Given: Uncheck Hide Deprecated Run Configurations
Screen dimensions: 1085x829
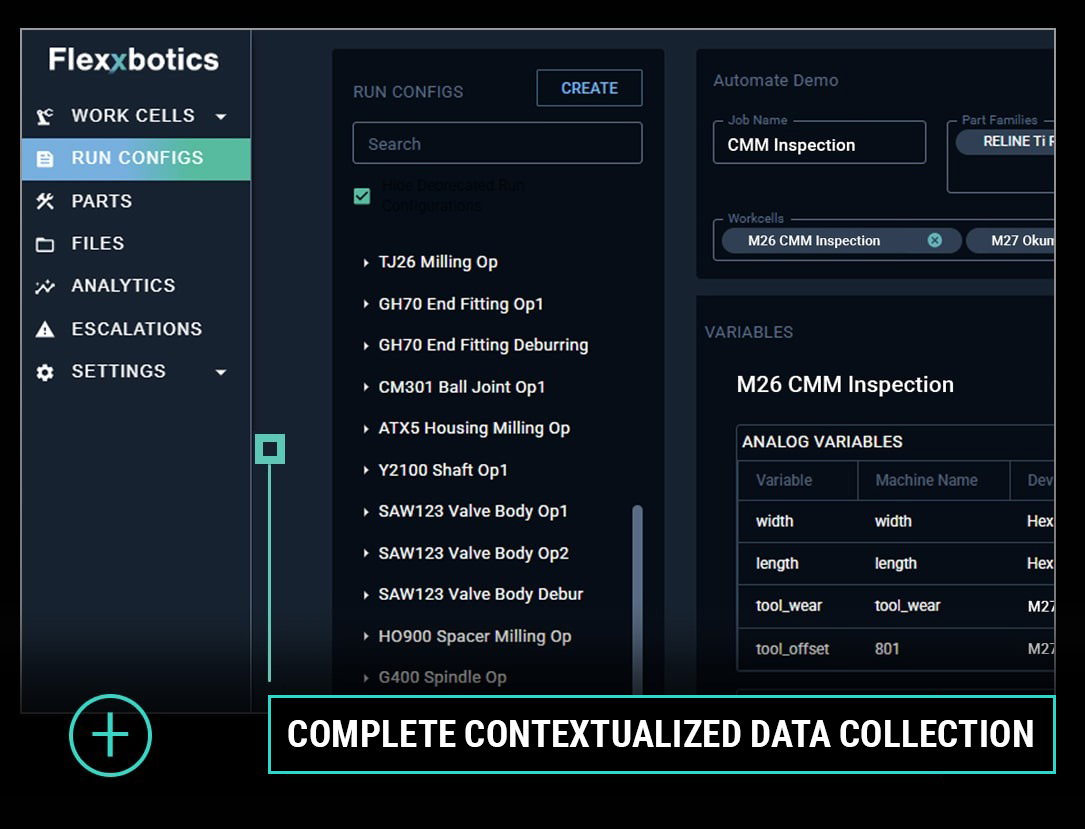Looking at the screenshot, I should pyautogui.click(x=362, y=196).
